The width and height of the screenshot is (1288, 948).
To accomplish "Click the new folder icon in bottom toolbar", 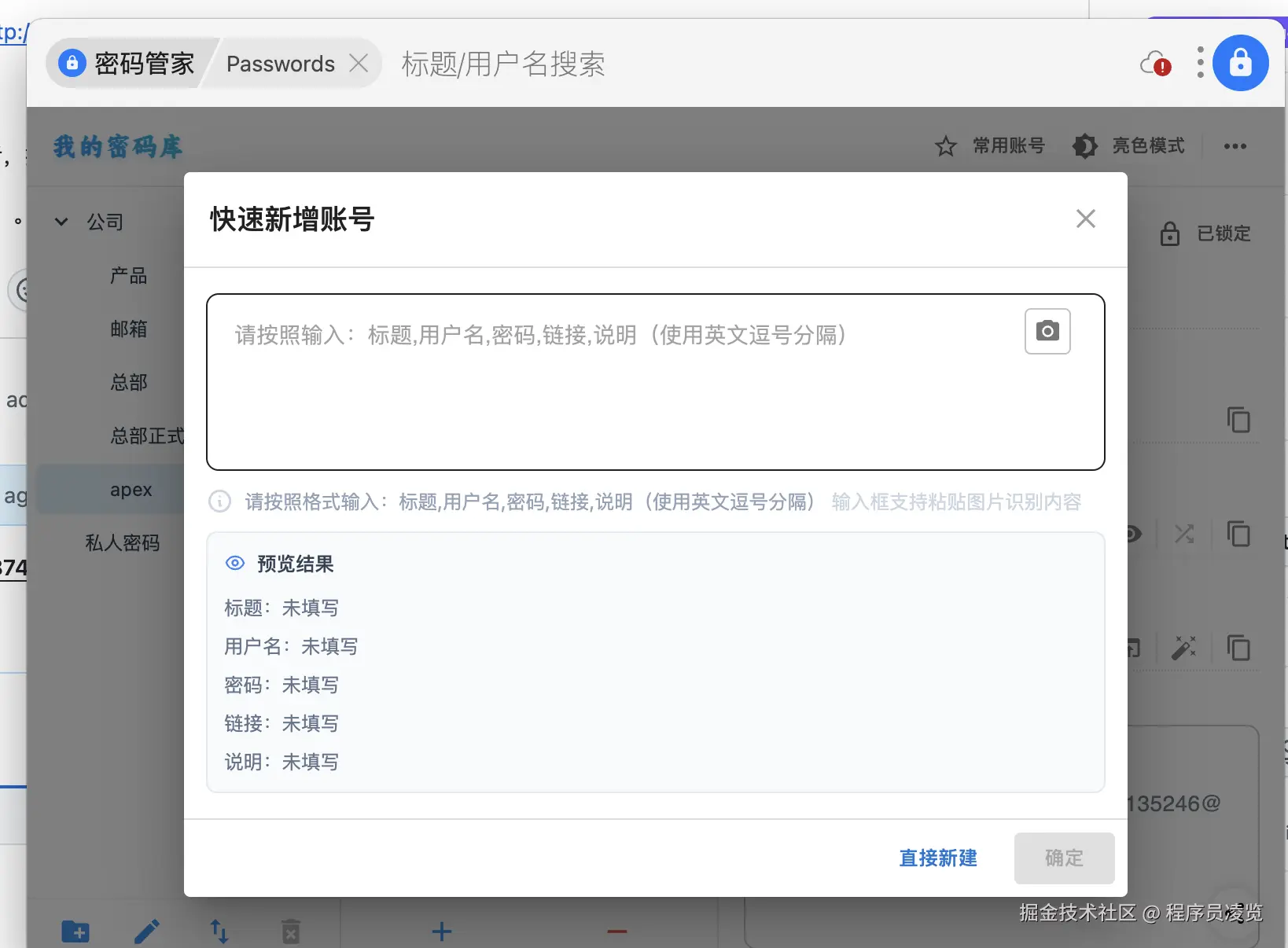I will pyautogui.click(x=75, y=931).
